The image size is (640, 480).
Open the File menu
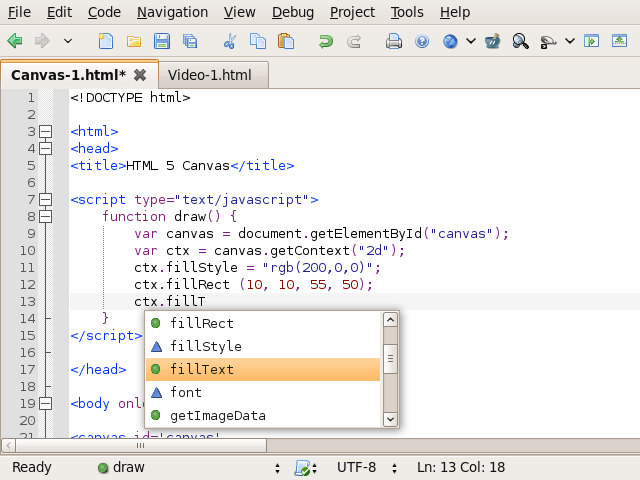(19, 12)
